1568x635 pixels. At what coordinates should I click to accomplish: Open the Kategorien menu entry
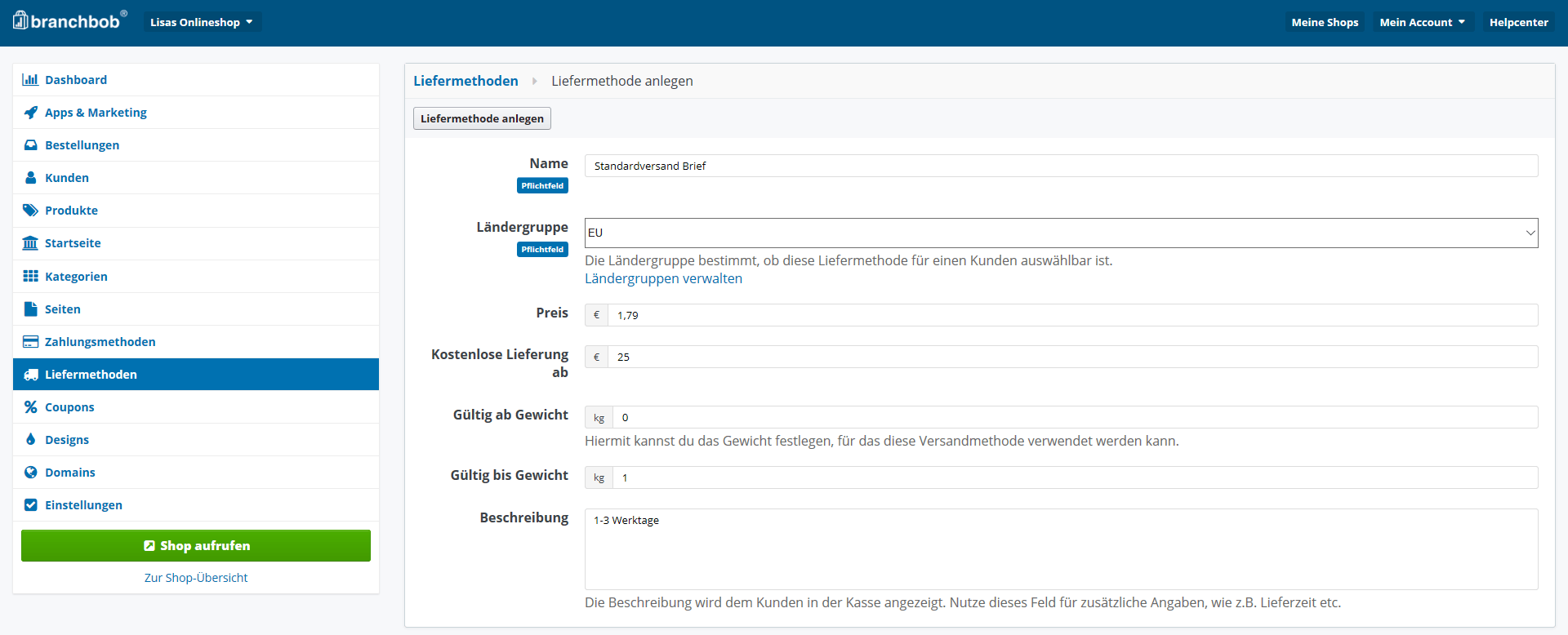point(196,277)
